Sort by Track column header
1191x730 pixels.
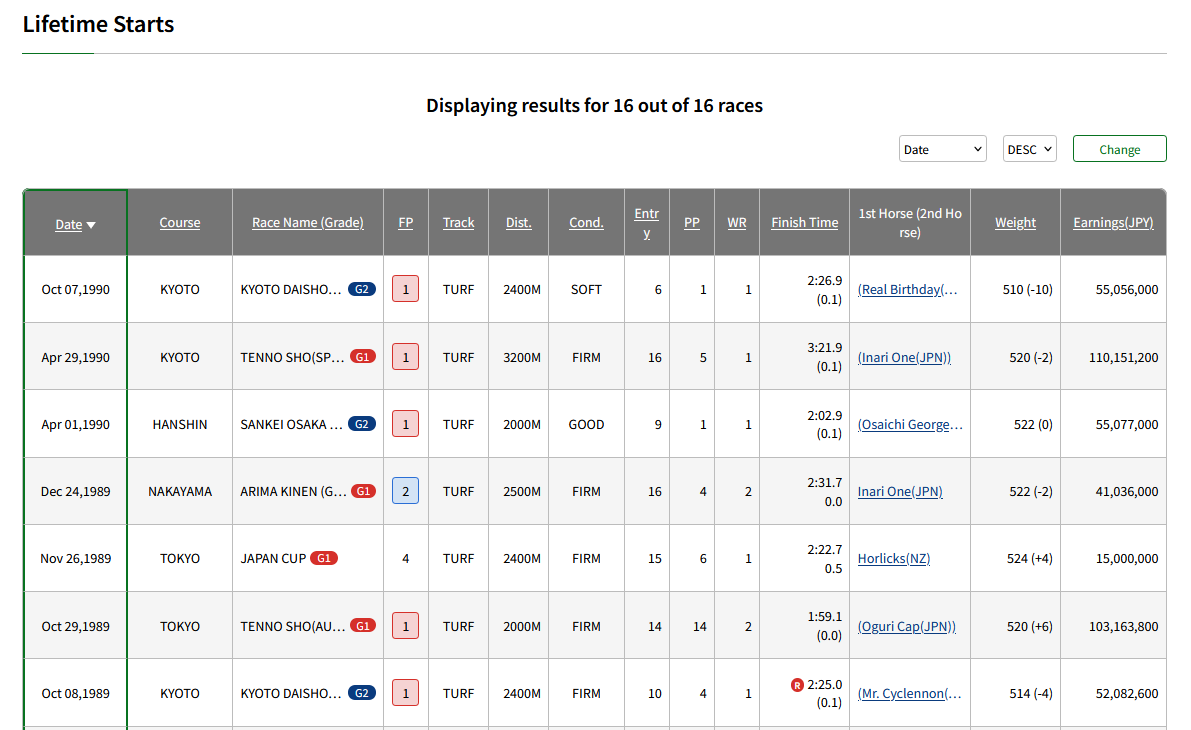click(x=458, y=223)
